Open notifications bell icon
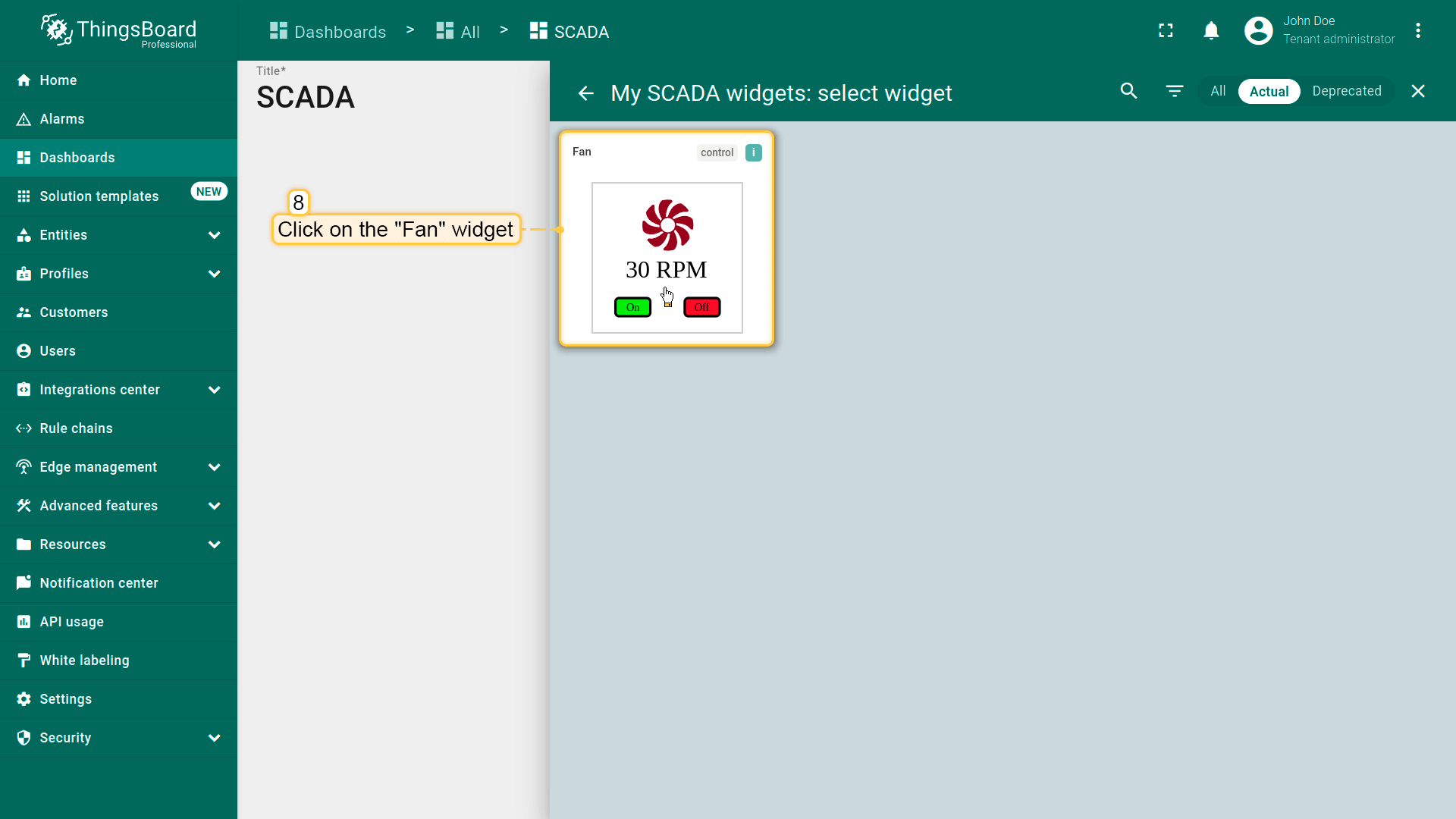The image size is (1456, 819). (1211, 31)
